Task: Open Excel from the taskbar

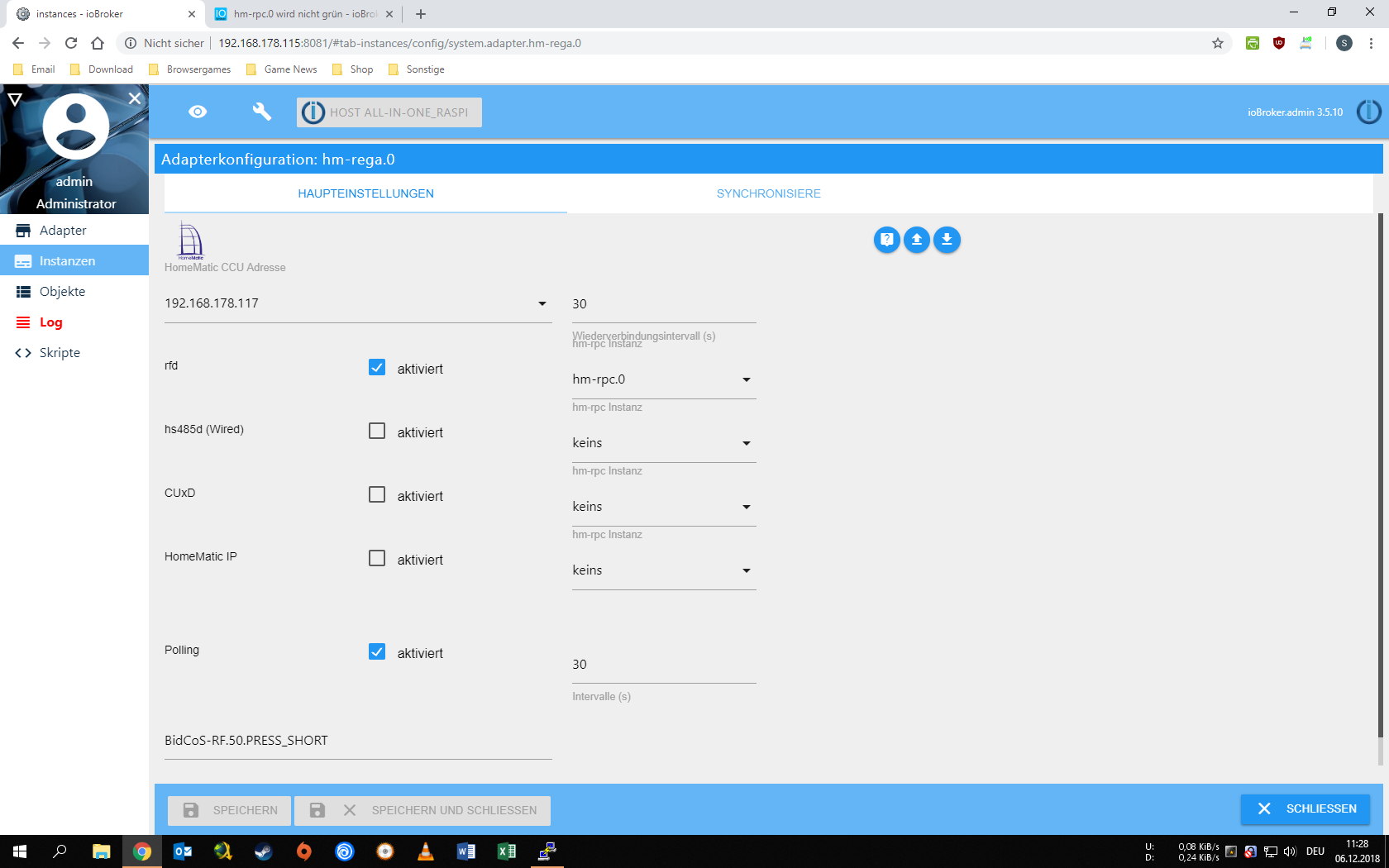Action: pyautogui.click(x=507, y=851)
